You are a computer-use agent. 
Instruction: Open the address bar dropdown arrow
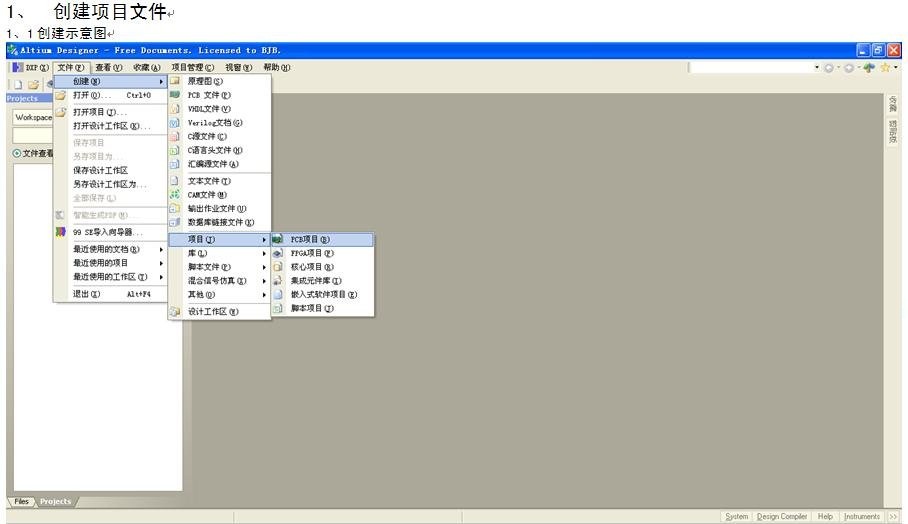pyautogui.click(x=817, y=68)
